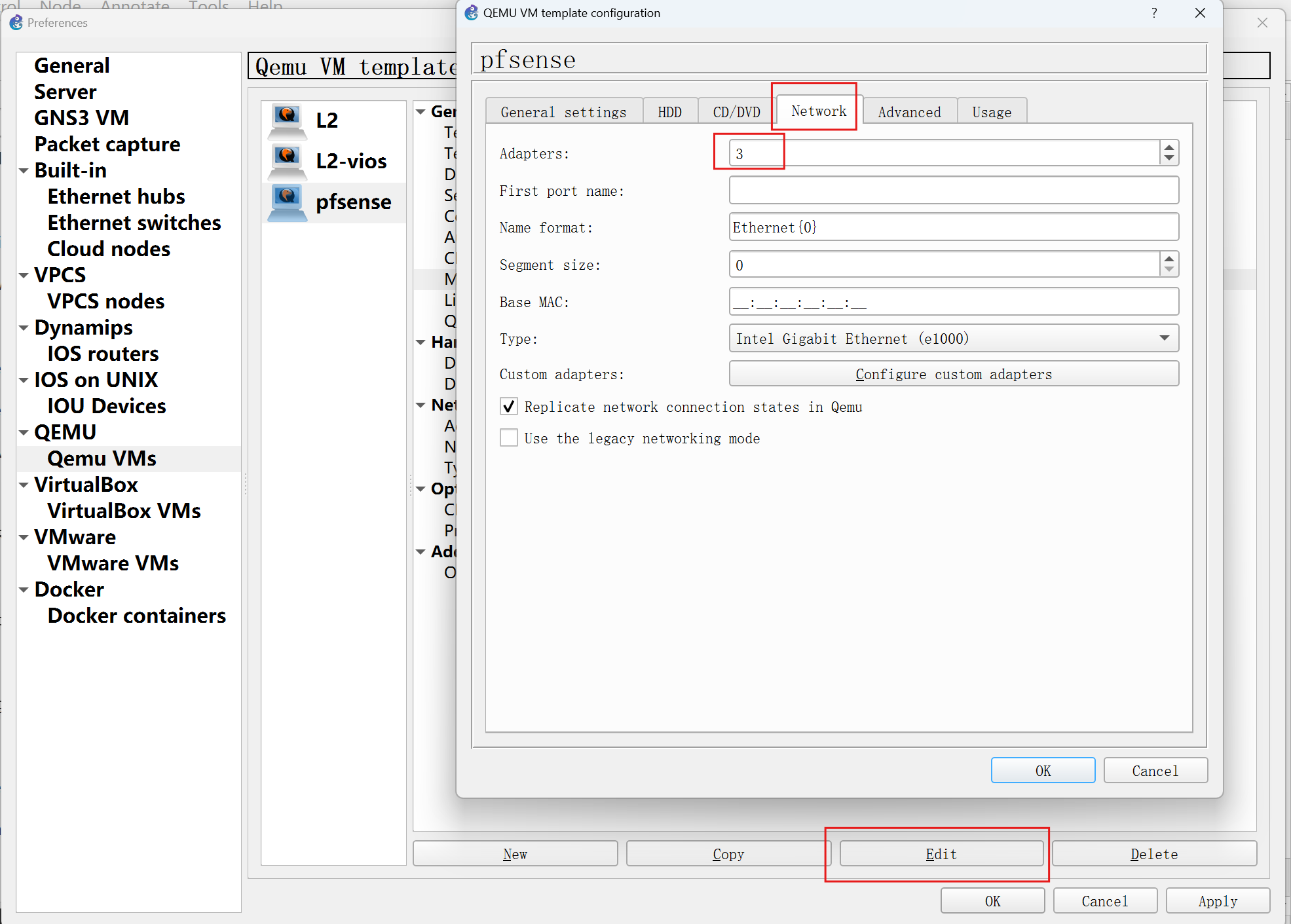The image size is (1291, 924).
Task: Collapse the Docker tree section
Action: point(24,590)
